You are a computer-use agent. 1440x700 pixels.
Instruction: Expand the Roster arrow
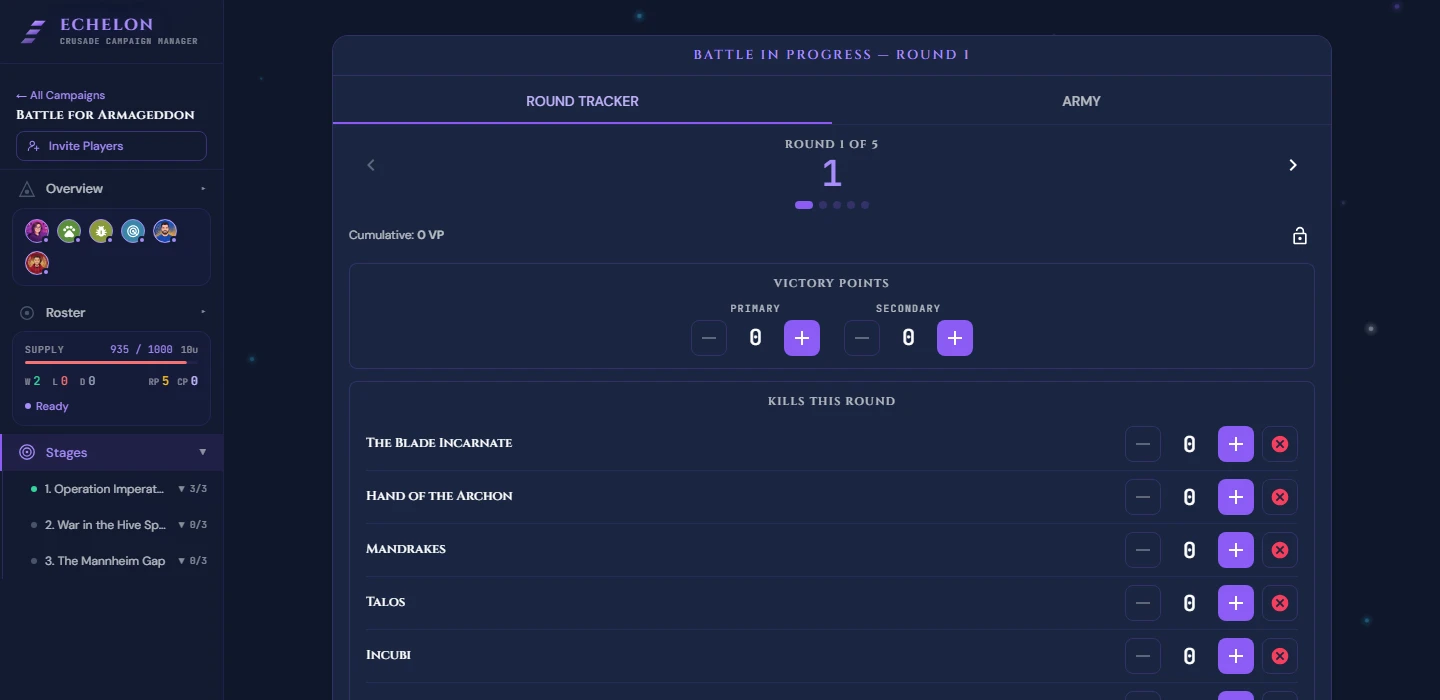click(203, 312)
